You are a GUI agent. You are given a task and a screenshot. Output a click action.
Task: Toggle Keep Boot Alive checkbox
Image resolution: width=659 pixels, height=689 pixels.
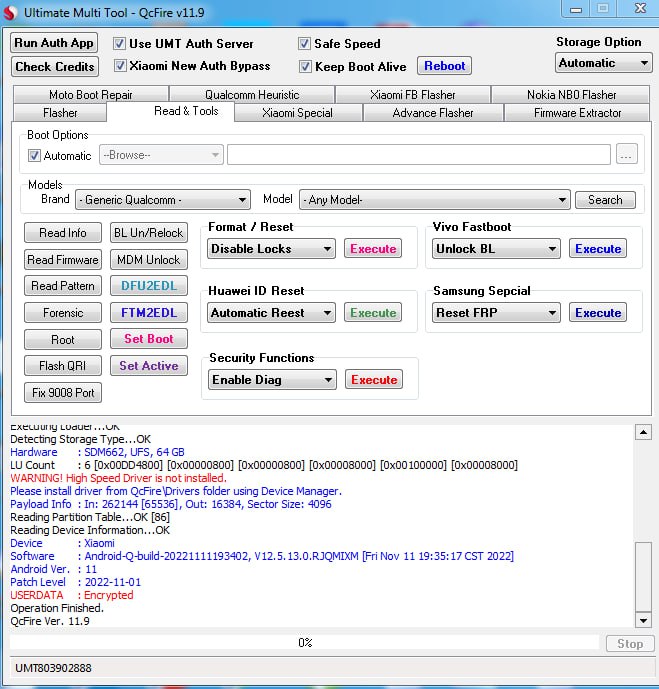pyautogui.click(x=305, y=67)
